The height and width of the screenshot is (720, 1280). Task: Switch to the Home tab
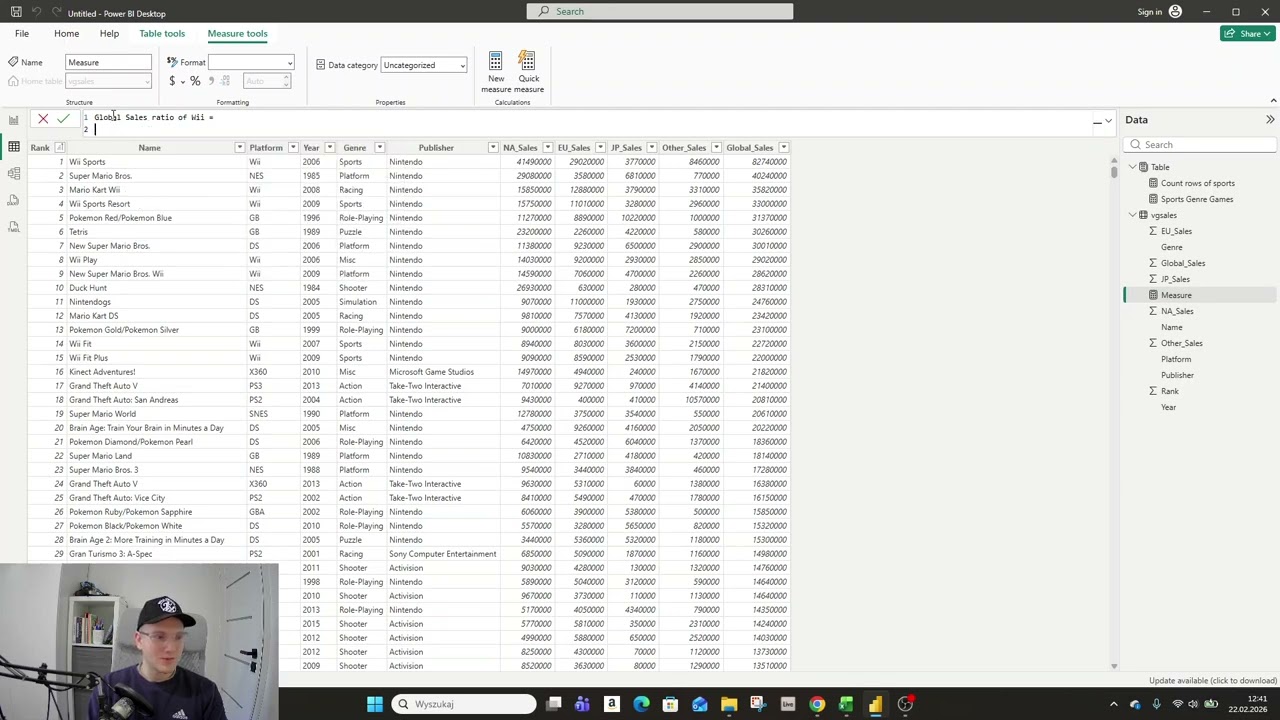tap(66, 33)
